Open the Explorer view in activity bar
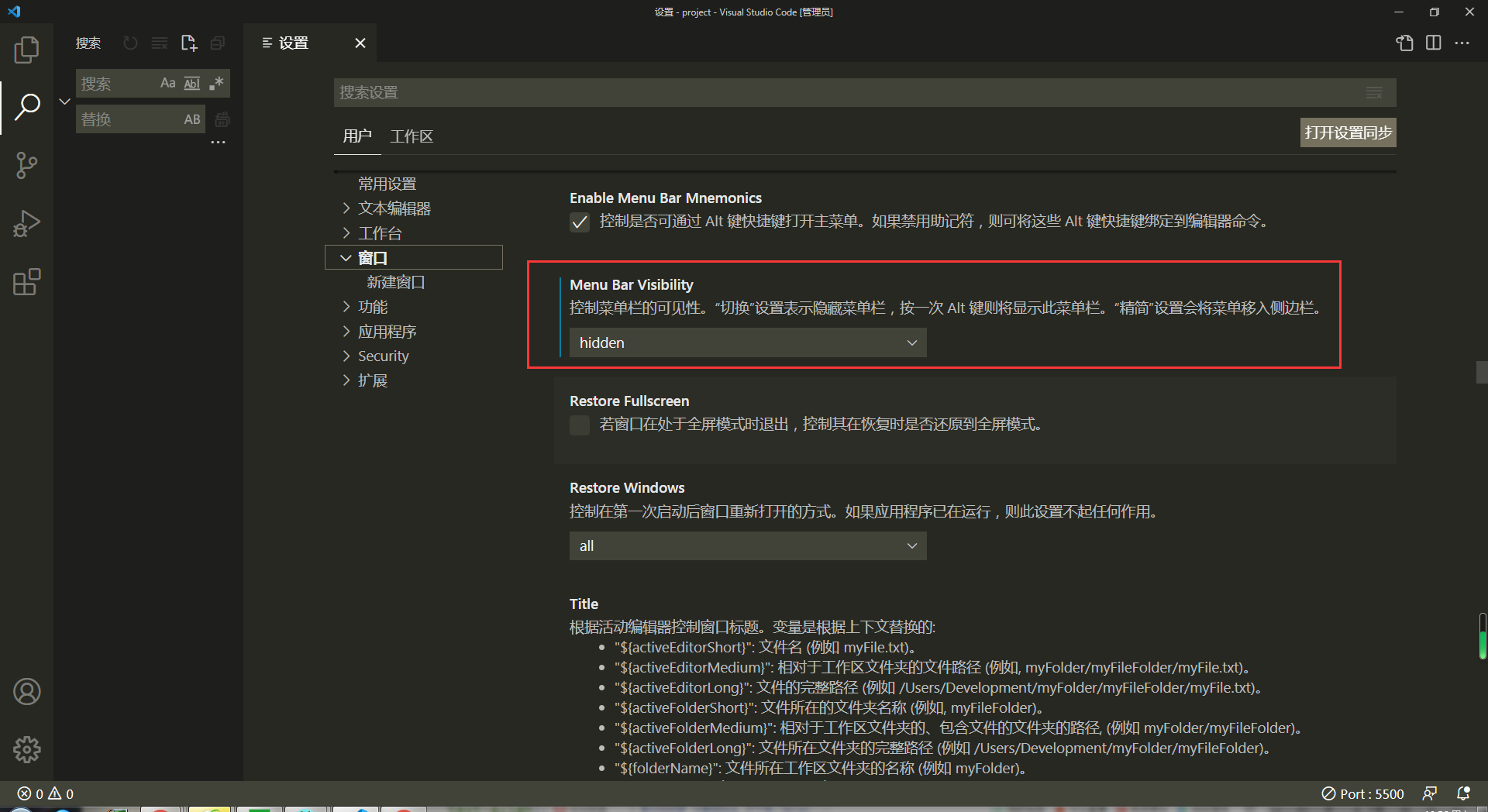This screenshot has width=1488, height=812. pyautogui.click(x=26, y=50)
